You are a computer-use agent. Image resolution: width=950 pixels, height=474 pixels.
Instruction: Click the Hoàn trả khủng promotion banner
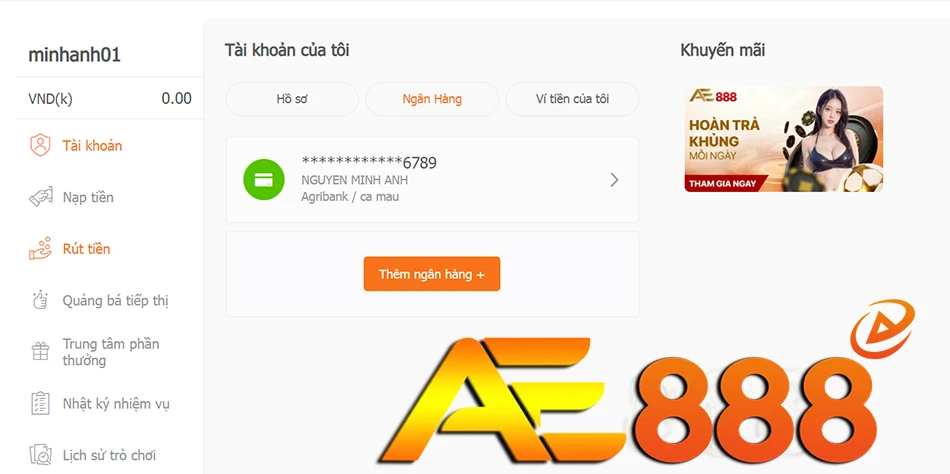point(783,139)
